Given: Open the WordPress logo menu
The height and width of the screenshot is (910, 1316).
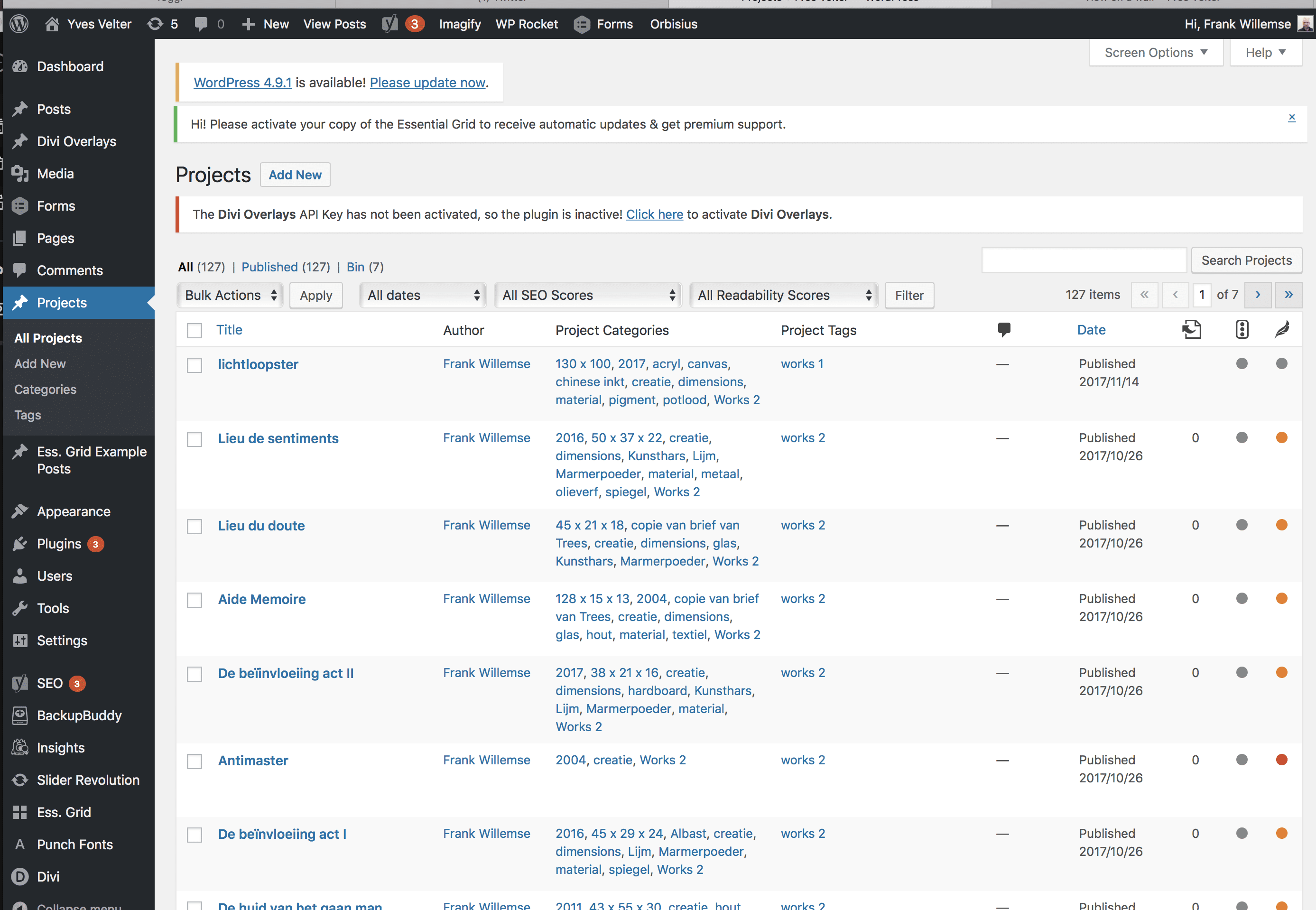Looking at the screenshot, I should pyautogui.click(x=19, y=24).
